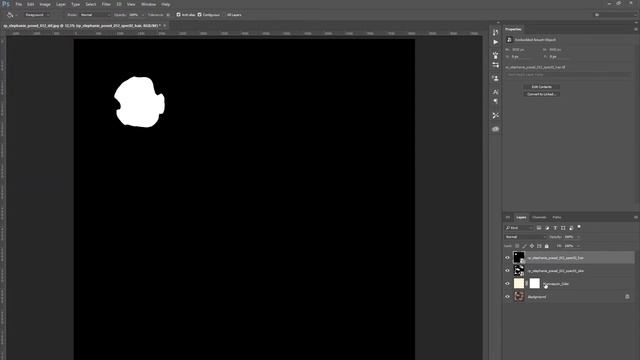The height and width of the screenshot is (360, 640).
Task: Switch to the Channels tab
Action: point(539,217)
